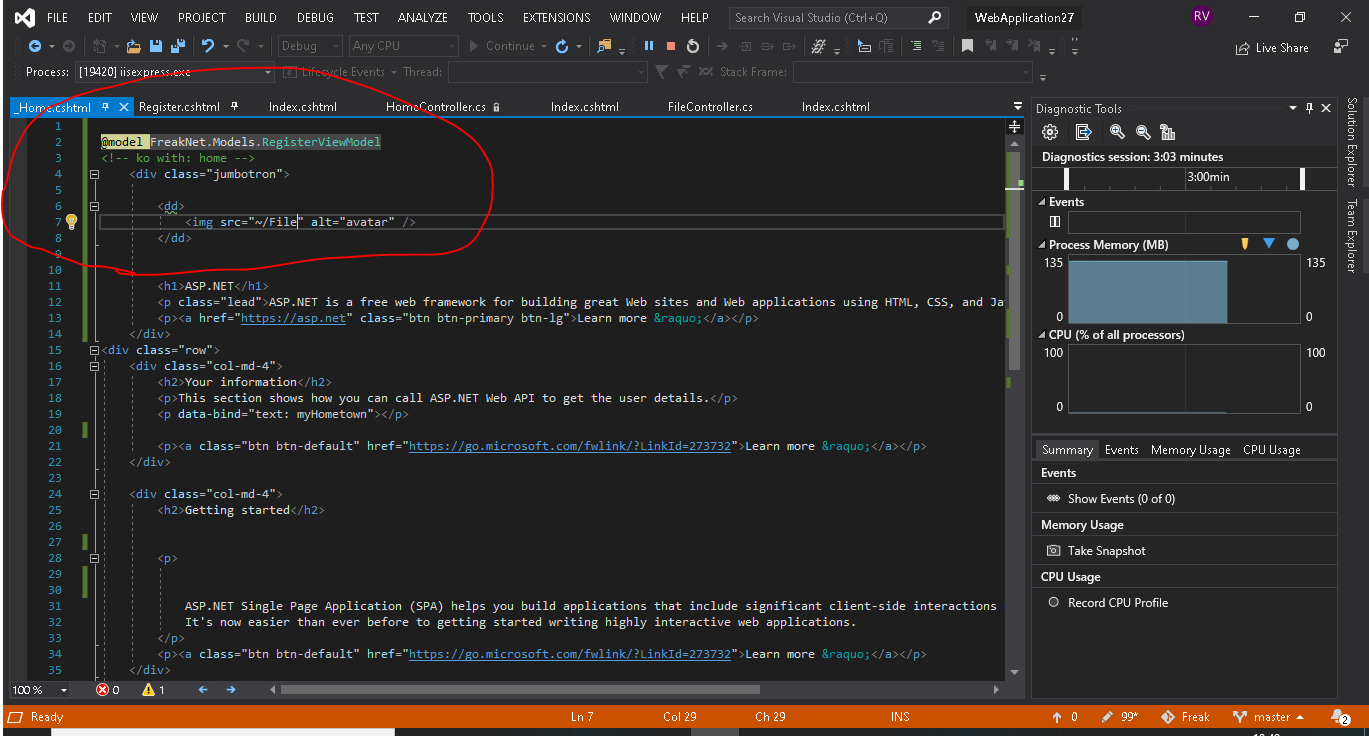Click the pause events icon under Events
Screen dimensions: 1369x736
(1055, 222)
